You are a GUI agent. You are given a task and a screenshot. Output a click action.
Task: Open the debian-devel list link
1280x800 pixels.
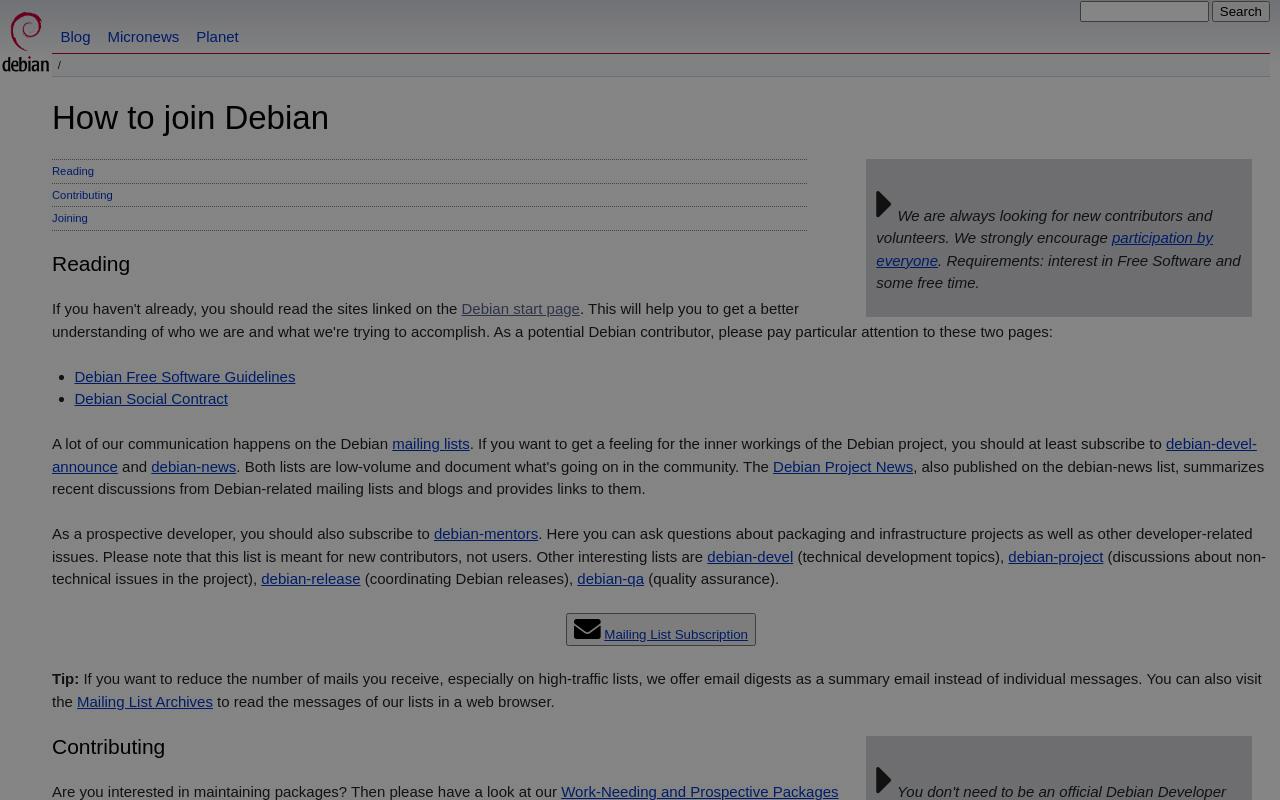click(750, 557)
